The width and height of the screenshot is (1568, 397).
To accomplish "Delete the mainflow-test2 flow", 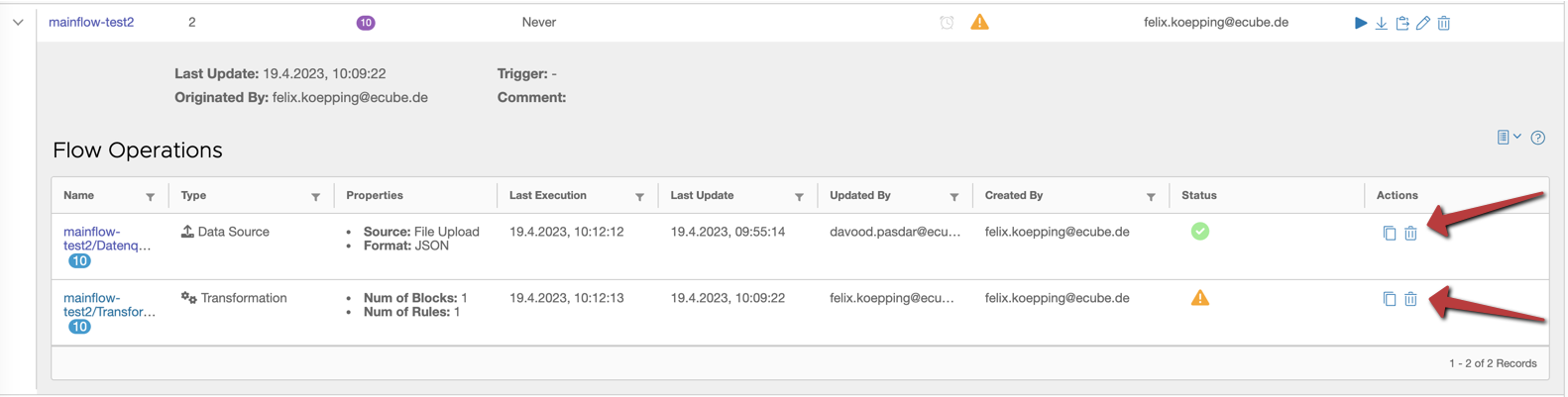I will pyautogui.click(x=1444, y=23).
